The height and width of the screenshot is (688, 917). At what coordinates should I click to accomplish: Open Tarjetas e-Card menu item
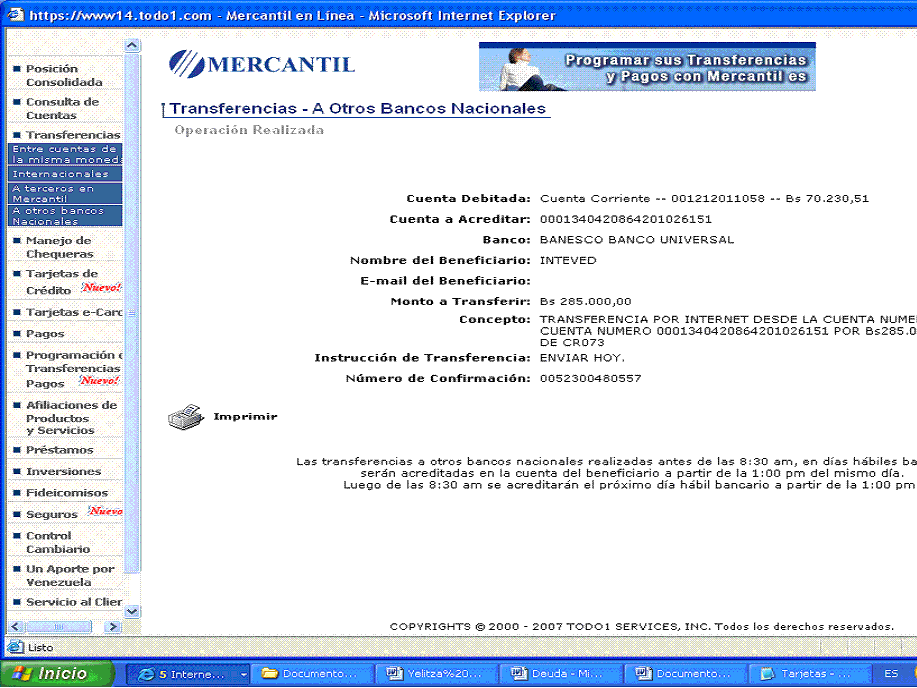pyautogui.click(x=74, y=312)
